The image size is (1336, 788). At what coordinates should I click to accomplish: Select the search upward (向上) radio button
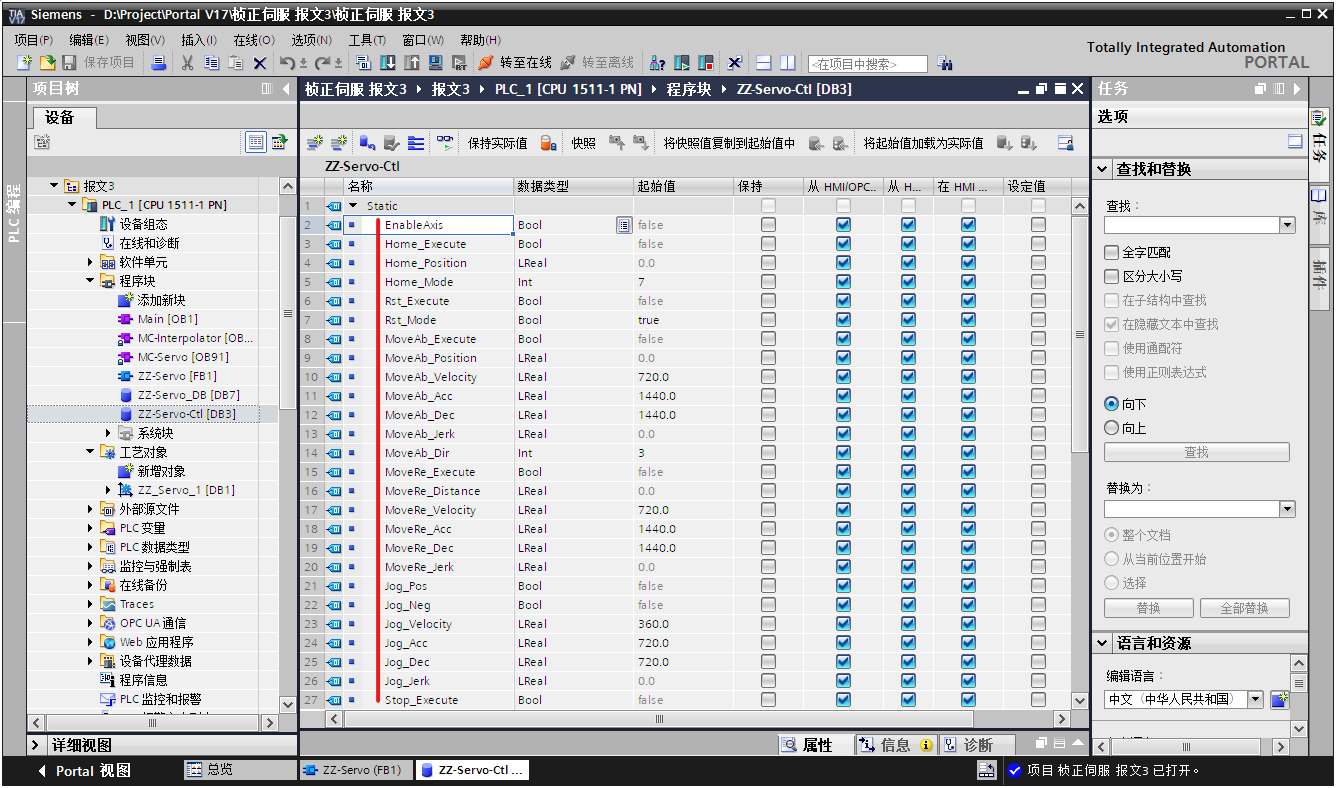point(1111,428)
